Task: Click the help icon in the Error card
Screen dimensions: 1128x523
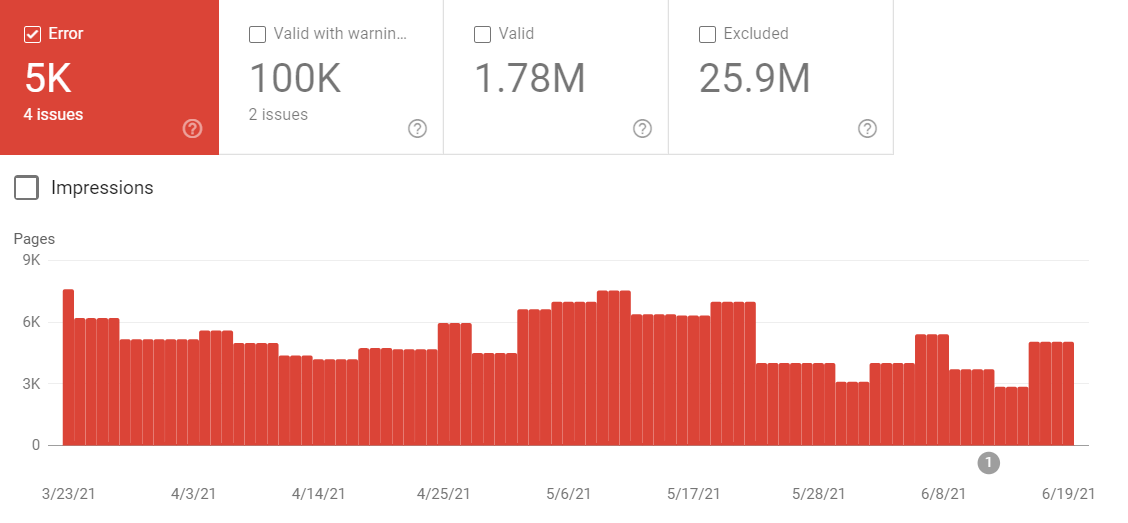Action: coord(193,128)
